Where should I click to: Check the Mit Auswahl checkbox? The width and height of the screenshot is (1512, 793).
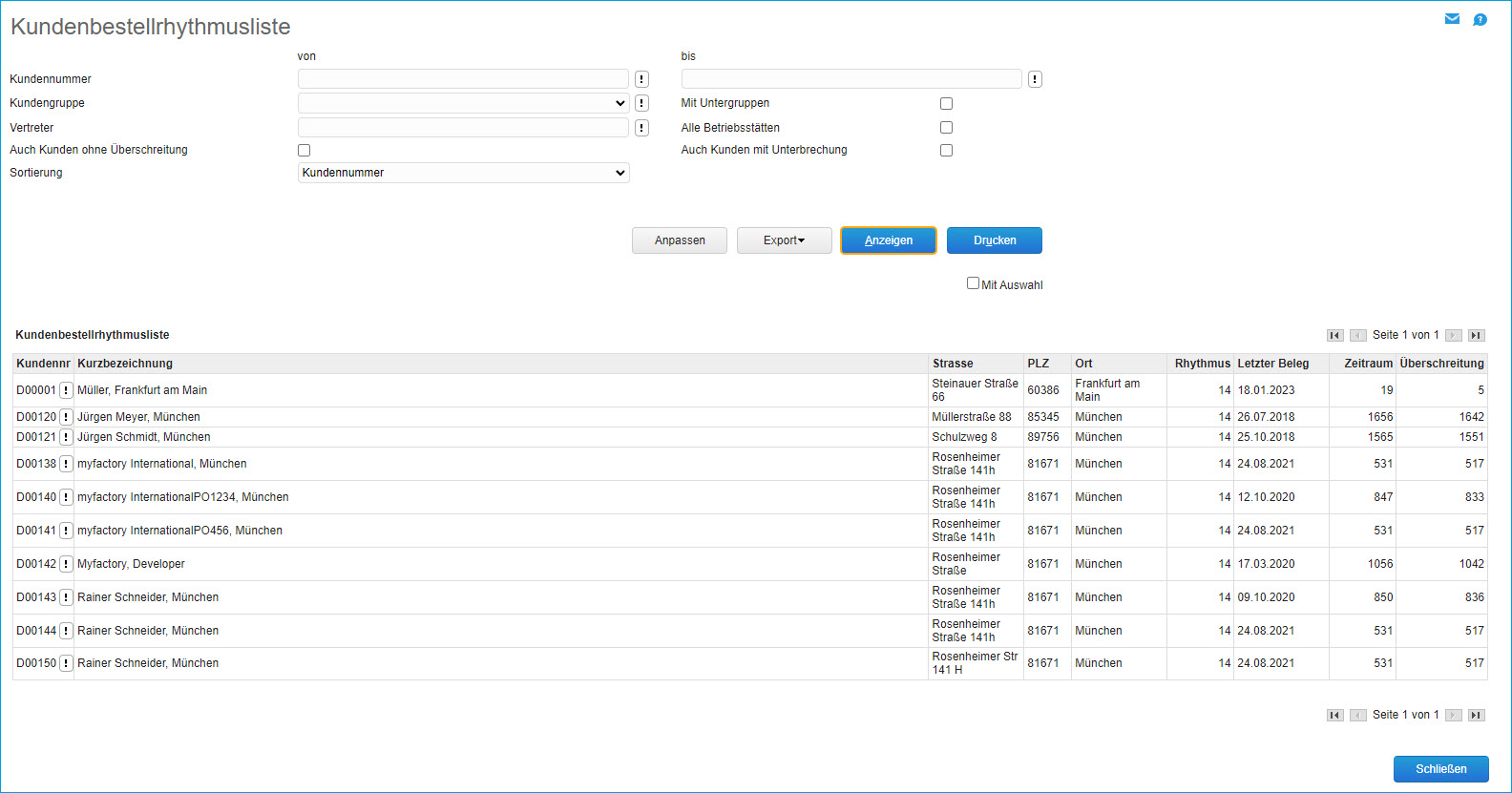(x=973, y=283)
